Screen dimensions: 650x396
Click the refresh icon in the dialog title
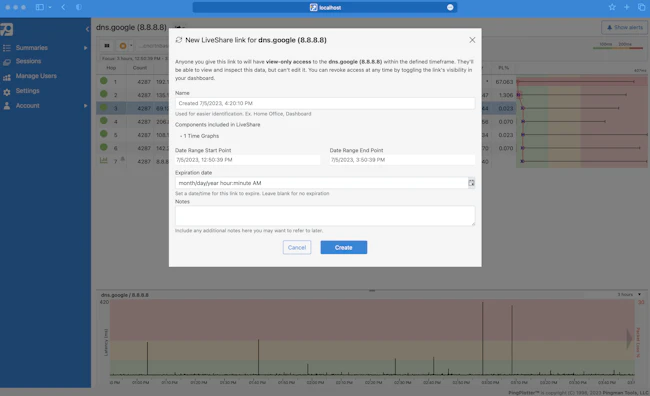click(x=179, y=40)
